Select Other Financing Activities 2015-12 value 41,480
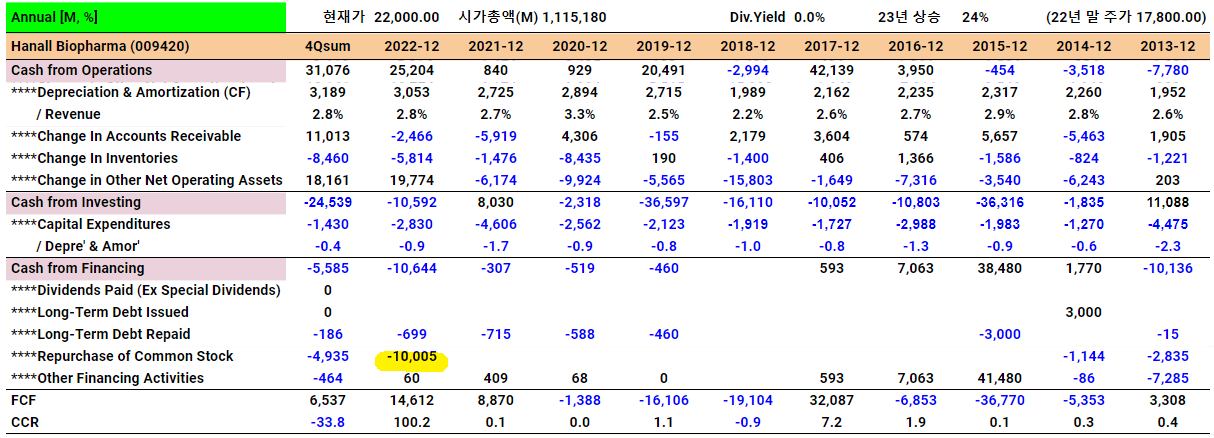The image size is (1214, 438). click(x=999, y=378)
